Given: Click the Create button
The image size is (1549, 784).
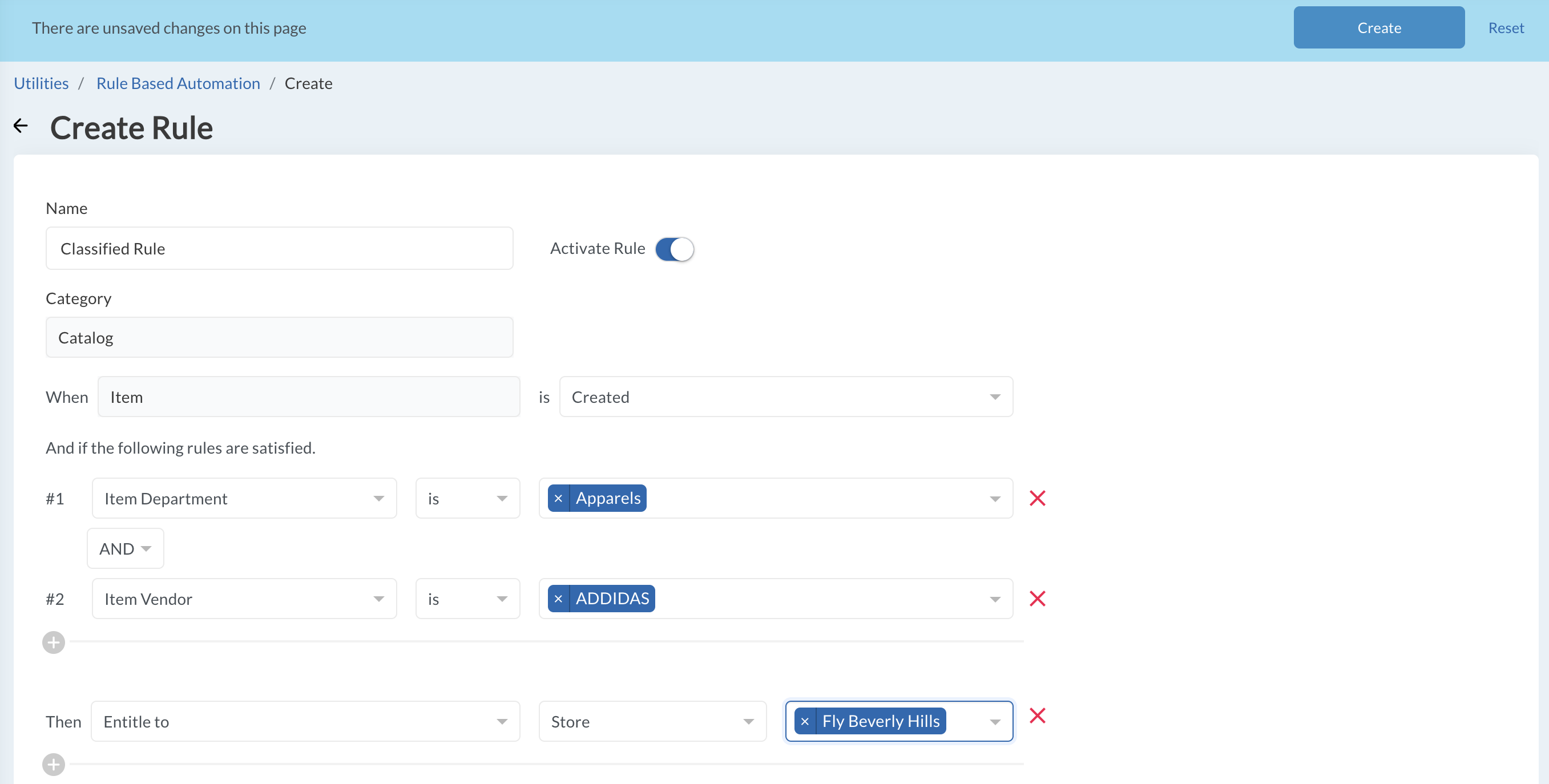Looking at the screenshot, I should [x=1379, y=27].
